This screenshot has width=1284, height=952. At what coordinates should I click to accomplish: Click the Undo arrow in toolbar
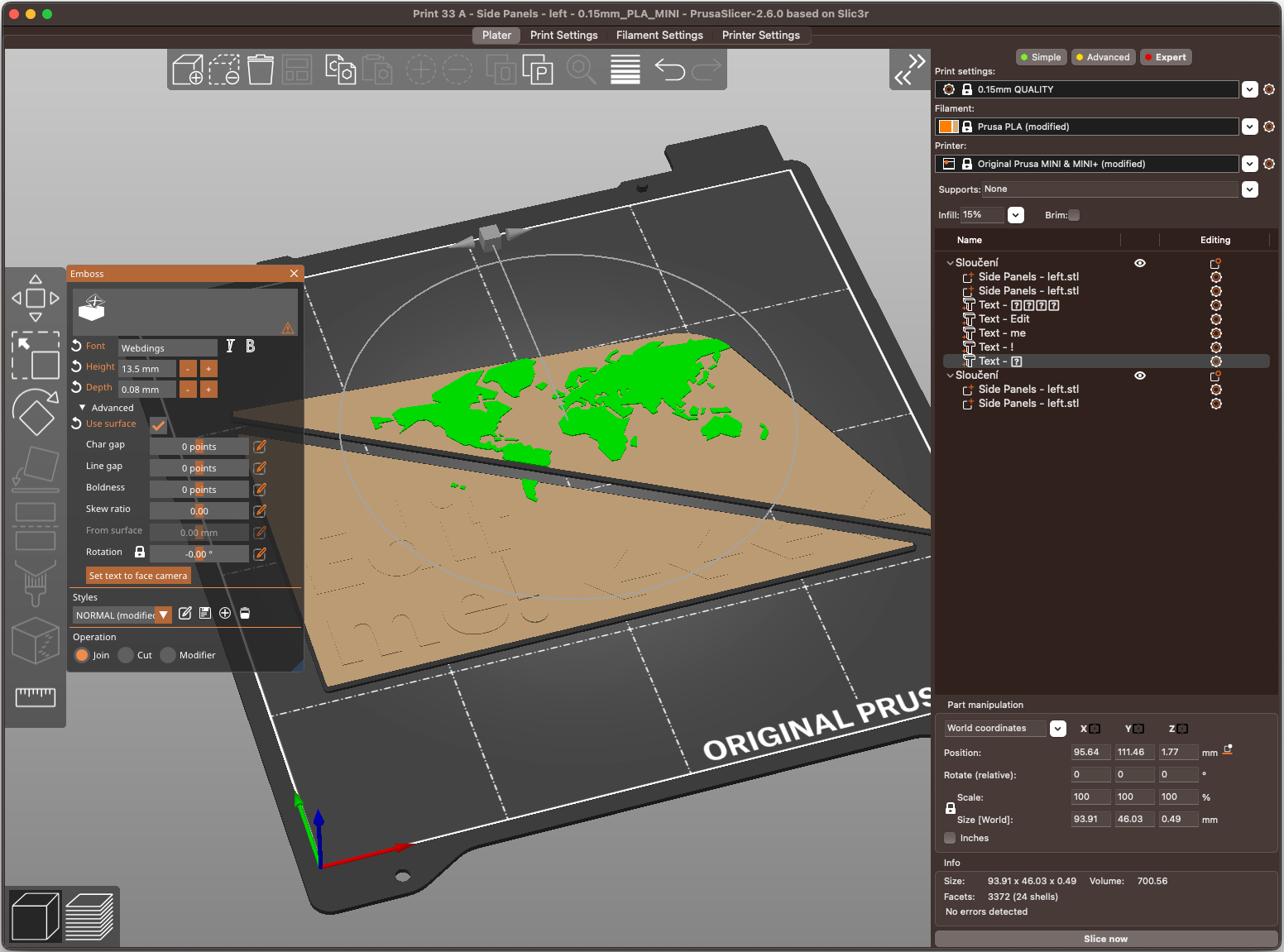(x=669, y=69)
